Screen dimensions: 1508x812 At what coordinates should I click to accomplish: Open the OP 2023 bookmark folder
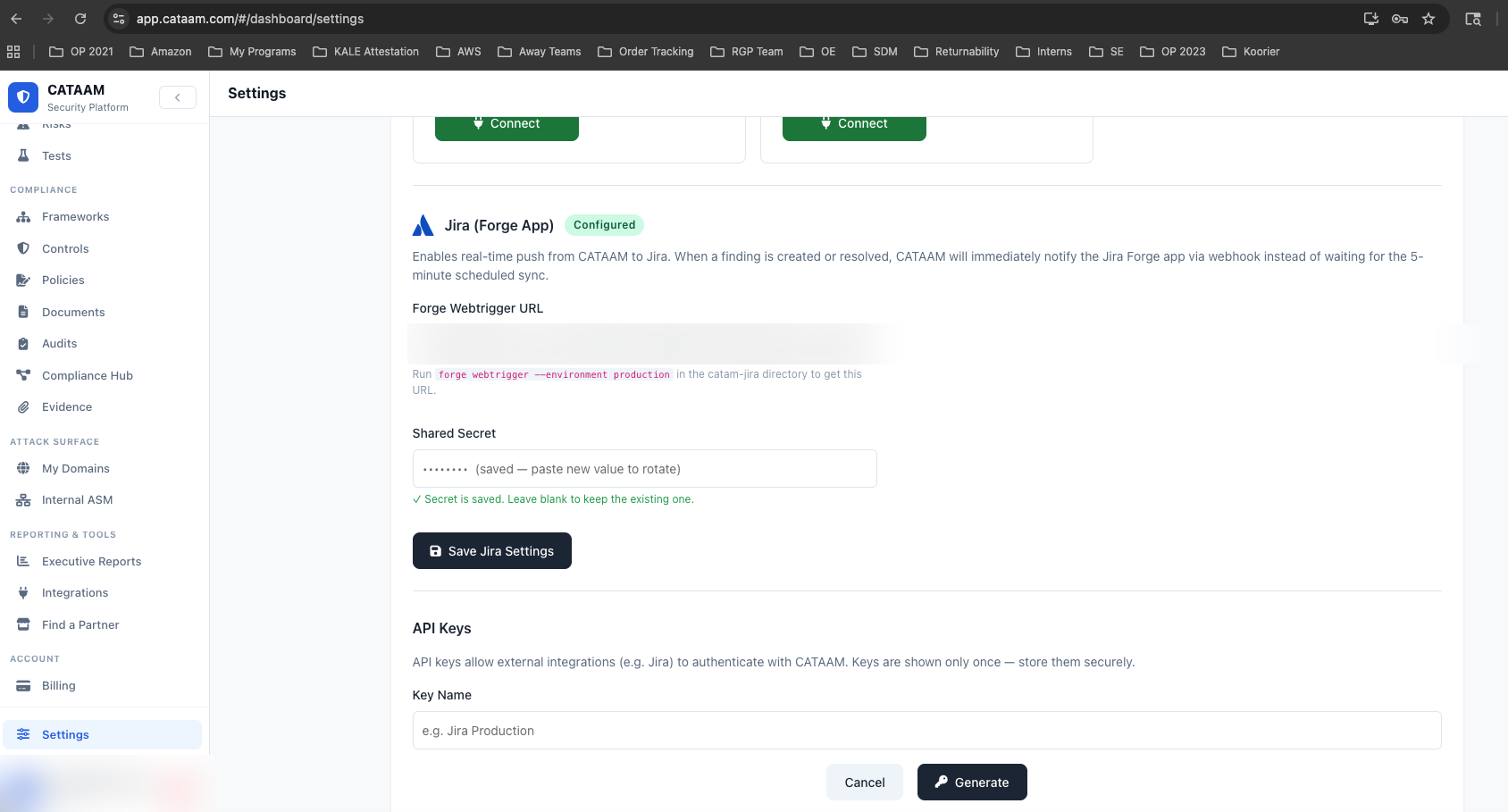point(1173,52)
